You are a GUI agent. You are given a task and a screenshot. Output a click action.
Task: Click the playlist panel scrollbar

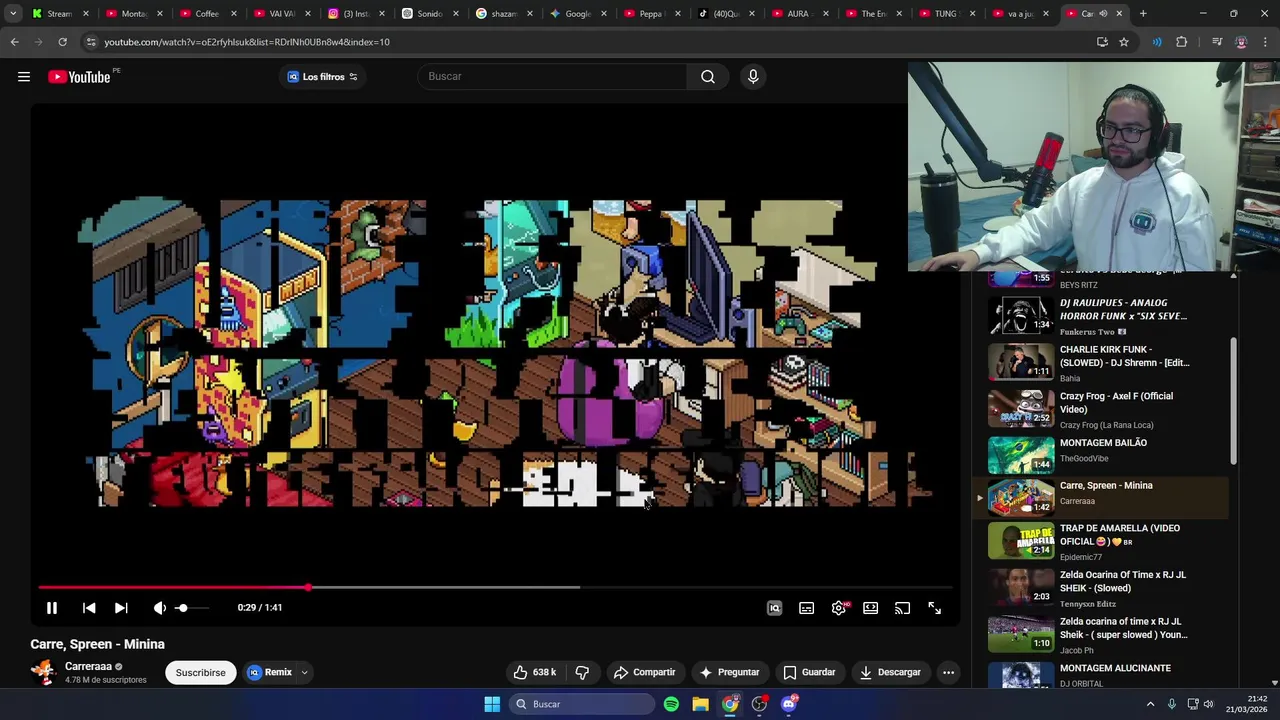coord(1233,400)
